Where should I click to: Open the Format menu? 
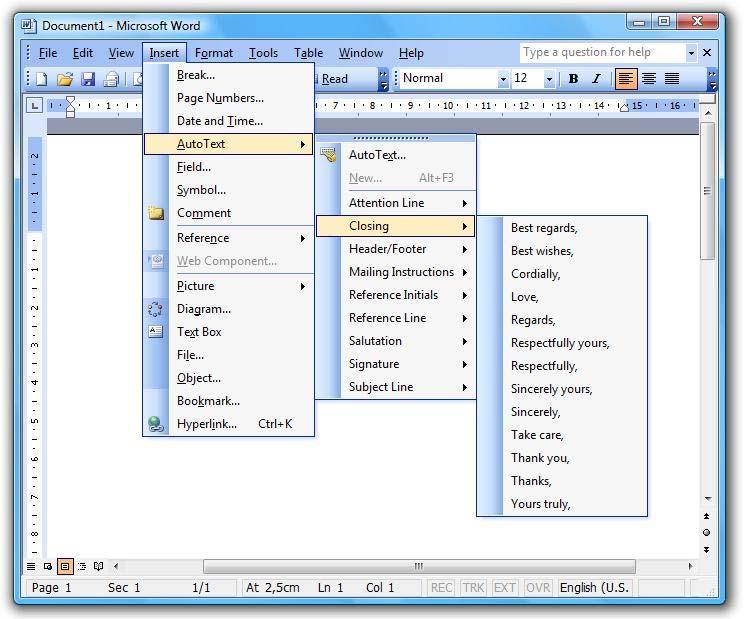[x=214, y=53]
